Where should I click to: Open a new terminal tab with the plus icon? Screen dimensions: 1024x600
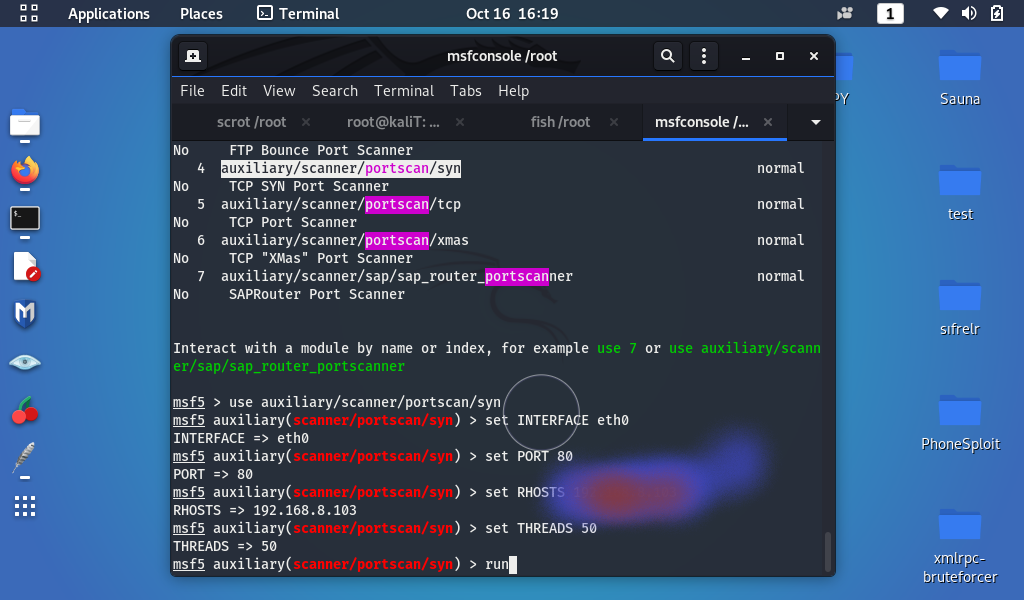click(193, 56)
